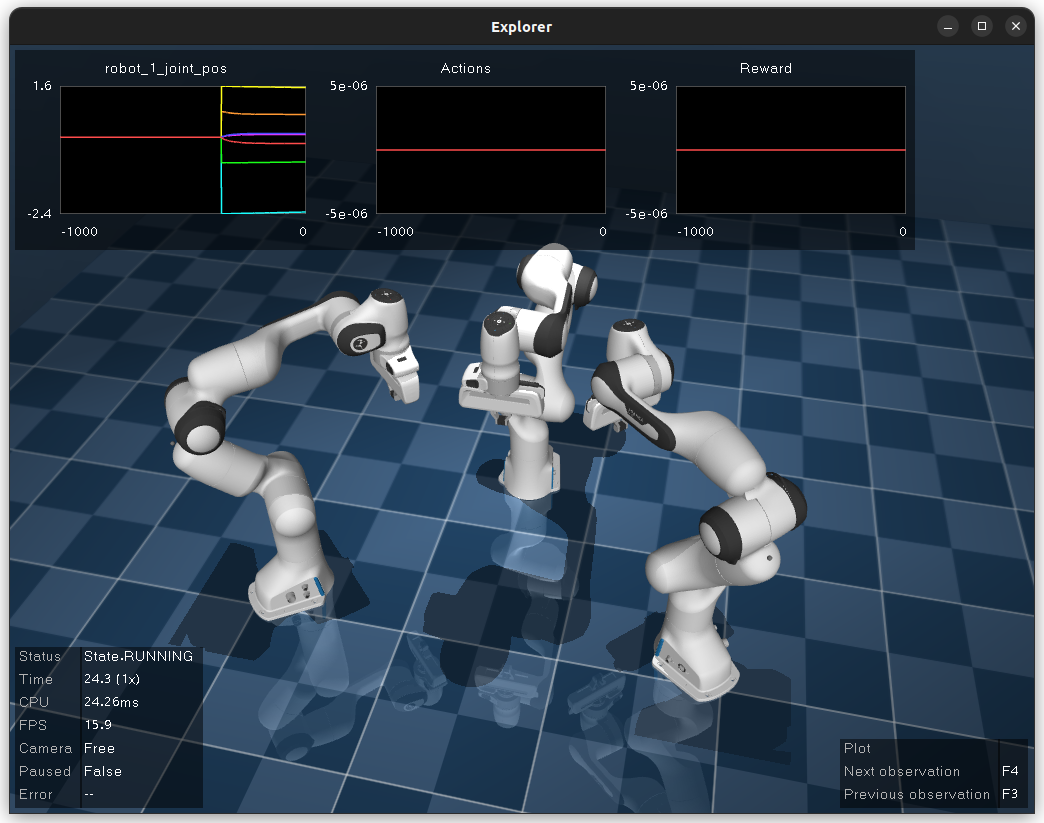
Task: Click the -5e-06 label on Reward plot
Action: 646,214
